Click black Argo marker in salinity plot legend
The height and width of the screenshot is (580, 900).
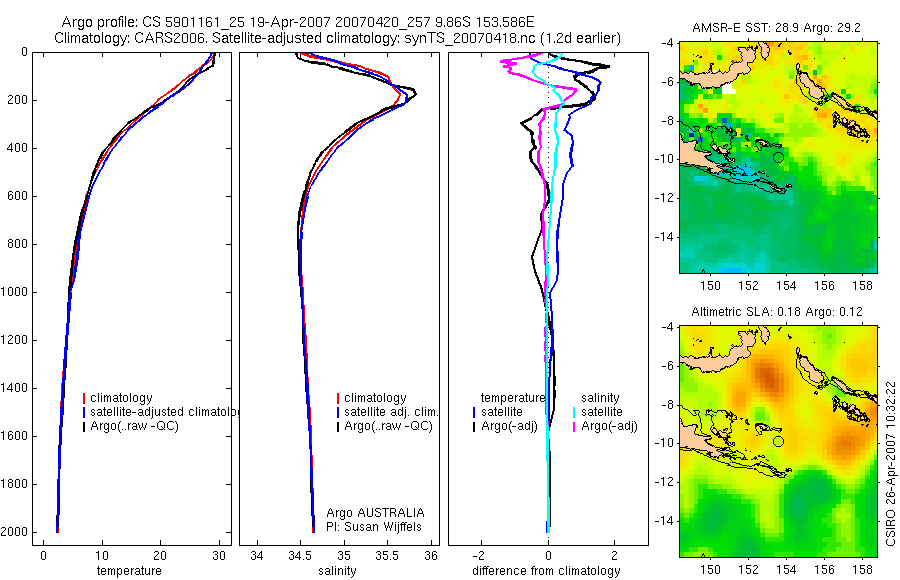point(338,426)
